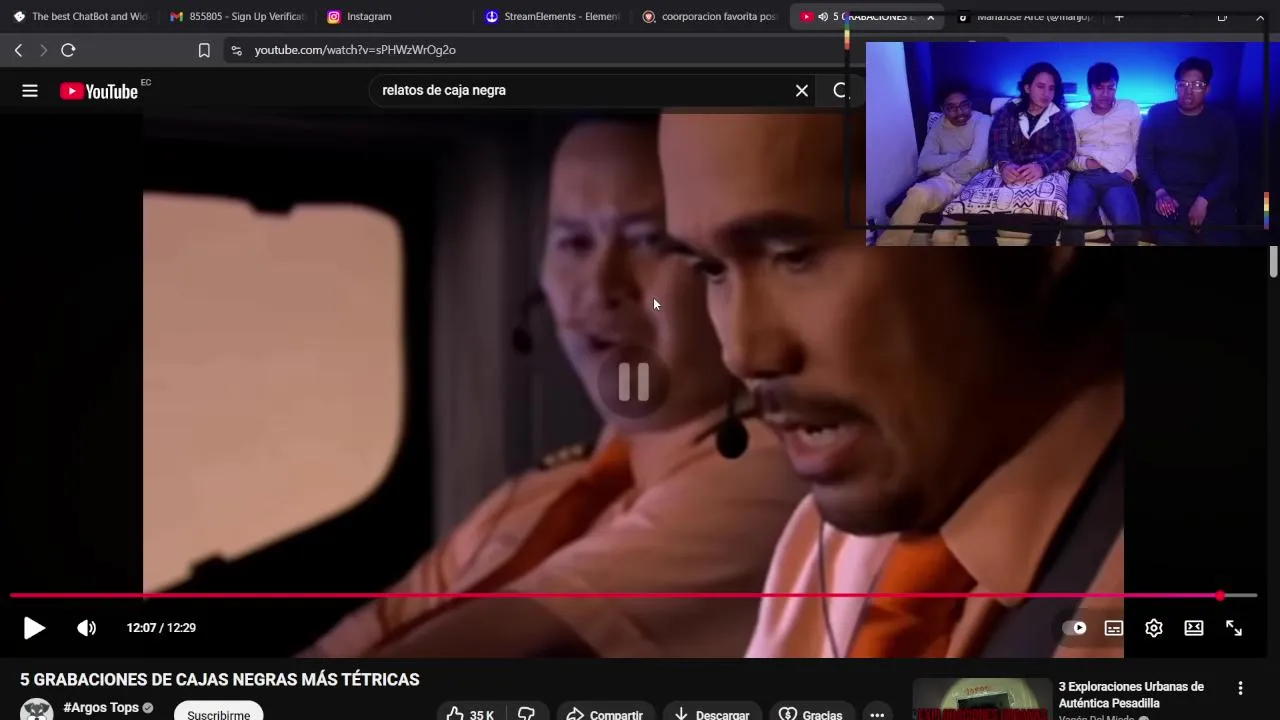This screenshot has width=1280, height=720.
Task: Switch to Gmail '855805 - Sign Up' tab
Action: tap(238, 17)
